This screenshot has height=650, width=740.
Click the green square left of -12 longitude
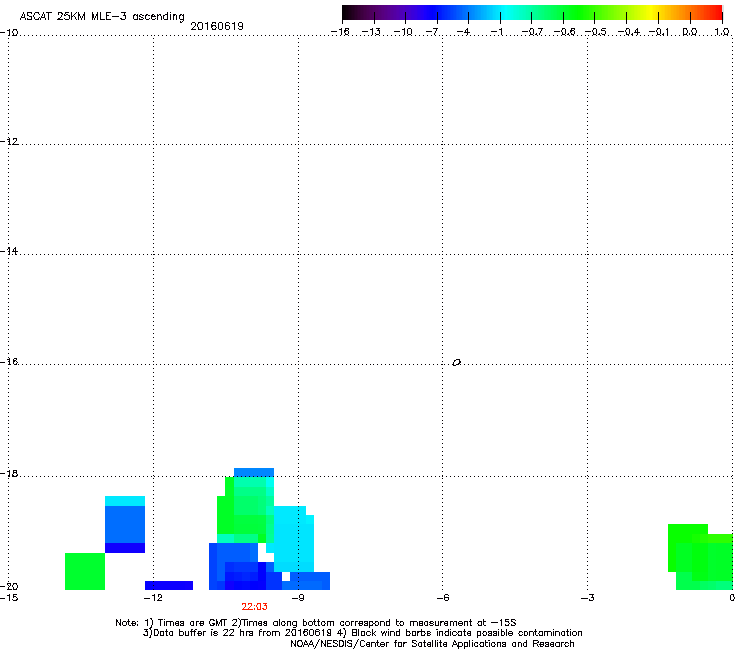coord(85,571)
